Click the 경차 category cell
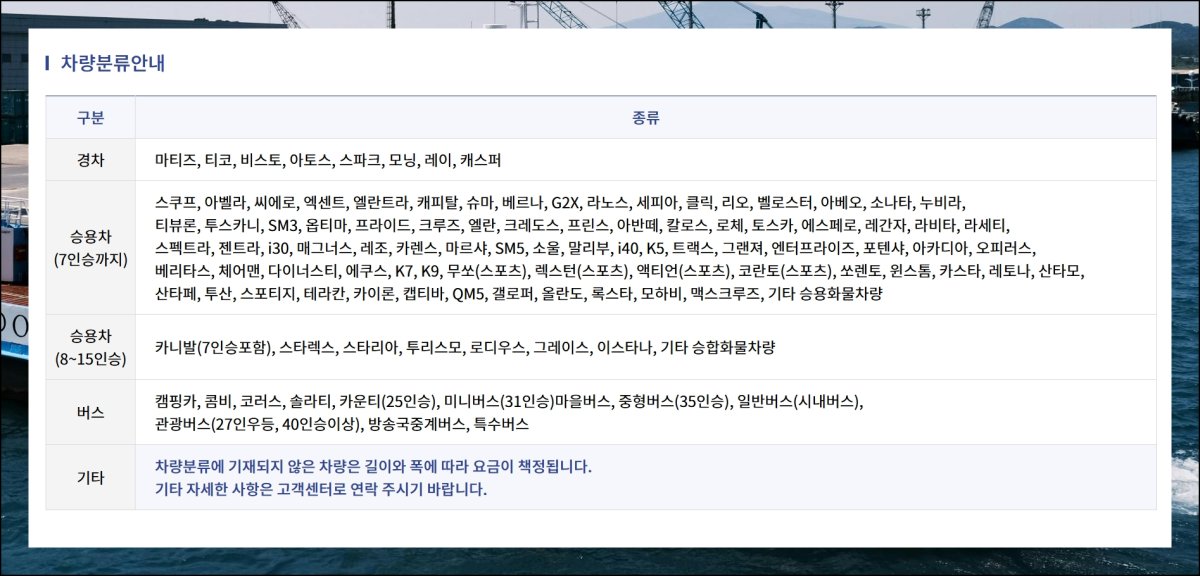Screen dimensions: 1200x576 coord(91,159)
